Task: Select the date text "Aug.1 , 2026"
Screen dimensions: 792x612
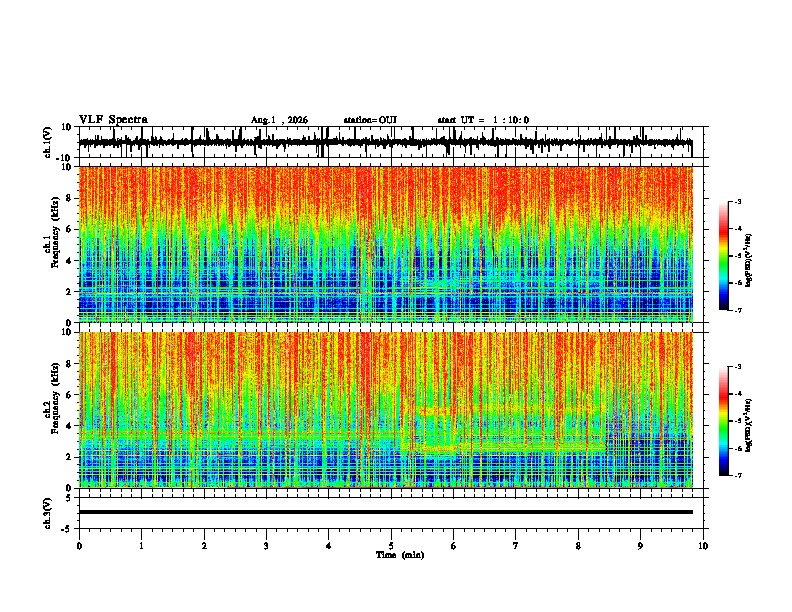Action: 279,120
